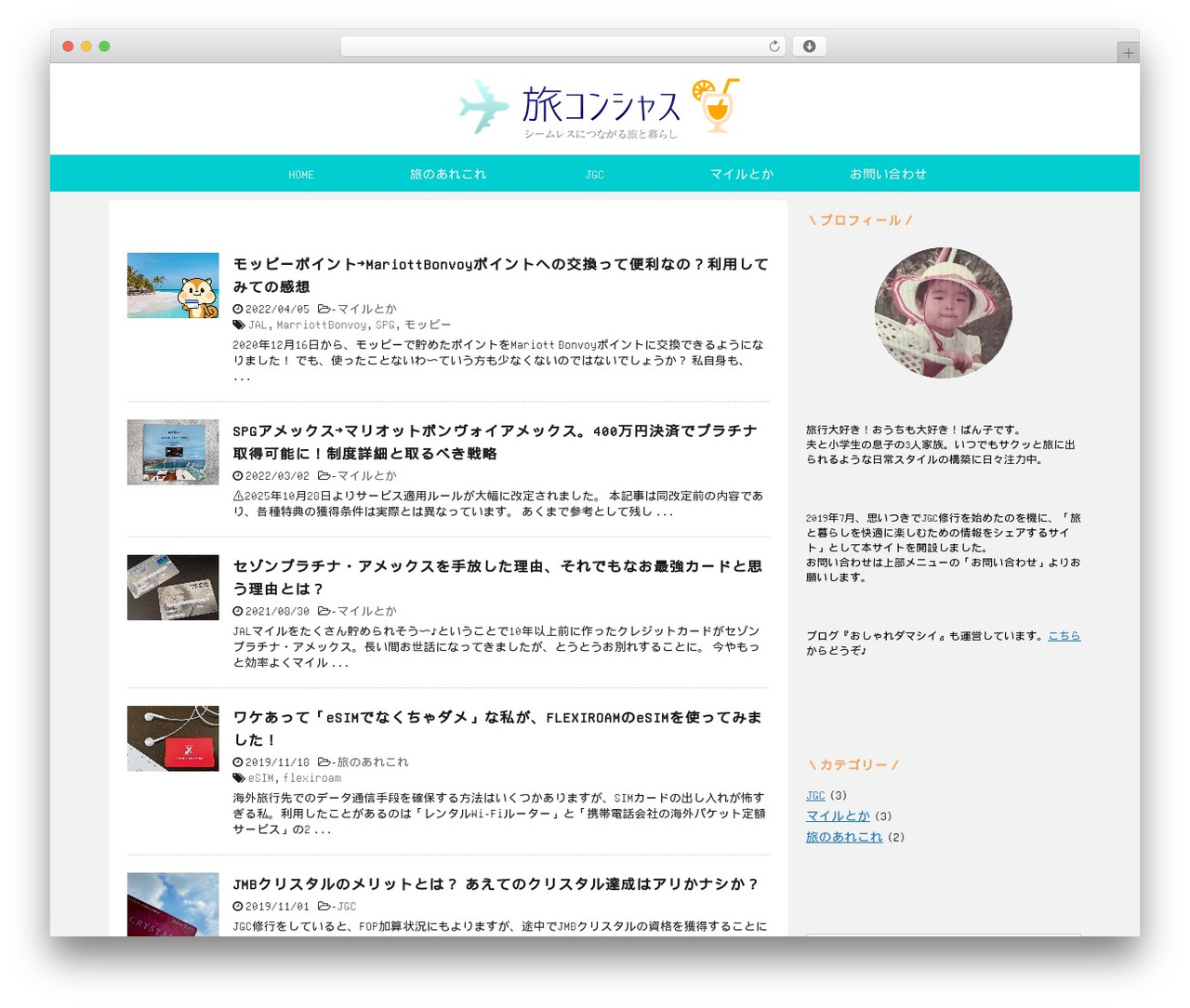
Task: Click the SPG tag on Moppy article
Action: click(385, 325)
